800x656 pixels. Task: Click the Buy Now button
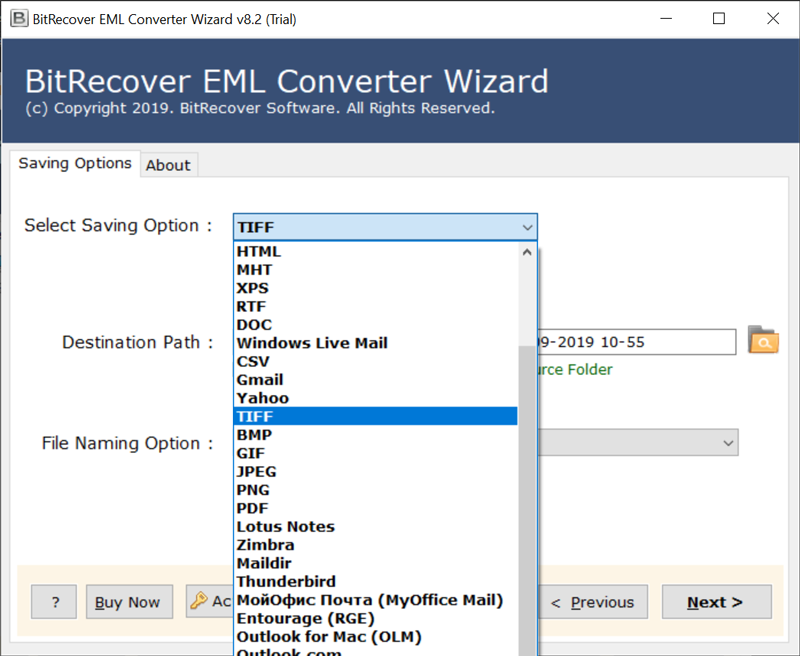pyautogui.click(x=129, y=602)
